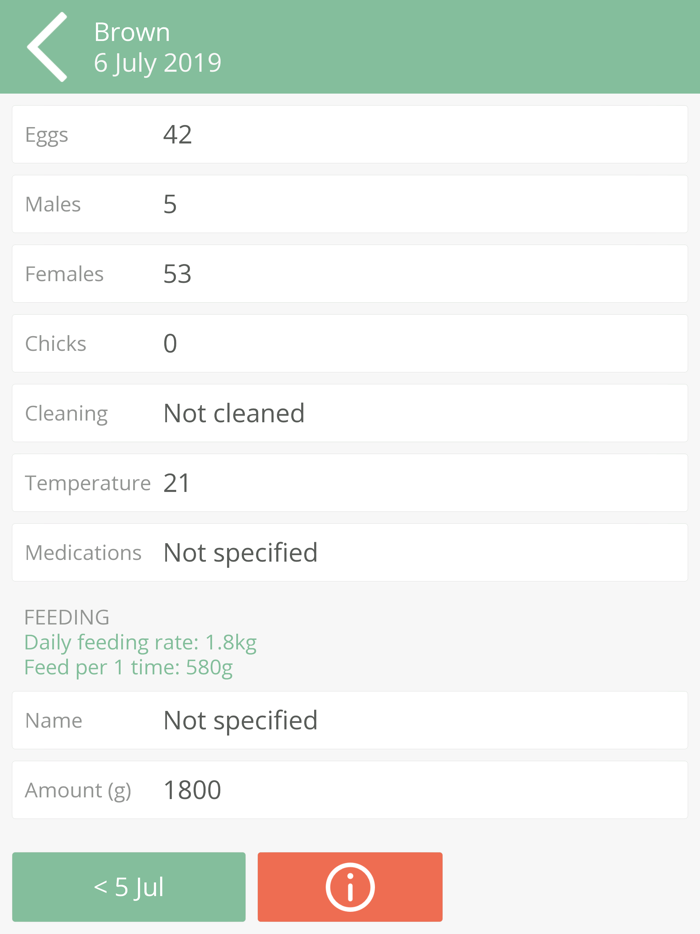Image resolution: width=700 pixels, height=934 pixels.
Task: Click the left-pointing arrow on 5 Jul button
Action: (128, 887)
